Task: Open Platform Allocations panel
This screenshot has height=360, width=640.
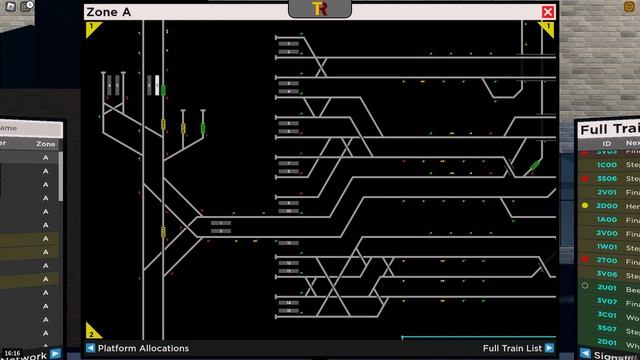Action: pyautogui.click(x=143, y=348)
